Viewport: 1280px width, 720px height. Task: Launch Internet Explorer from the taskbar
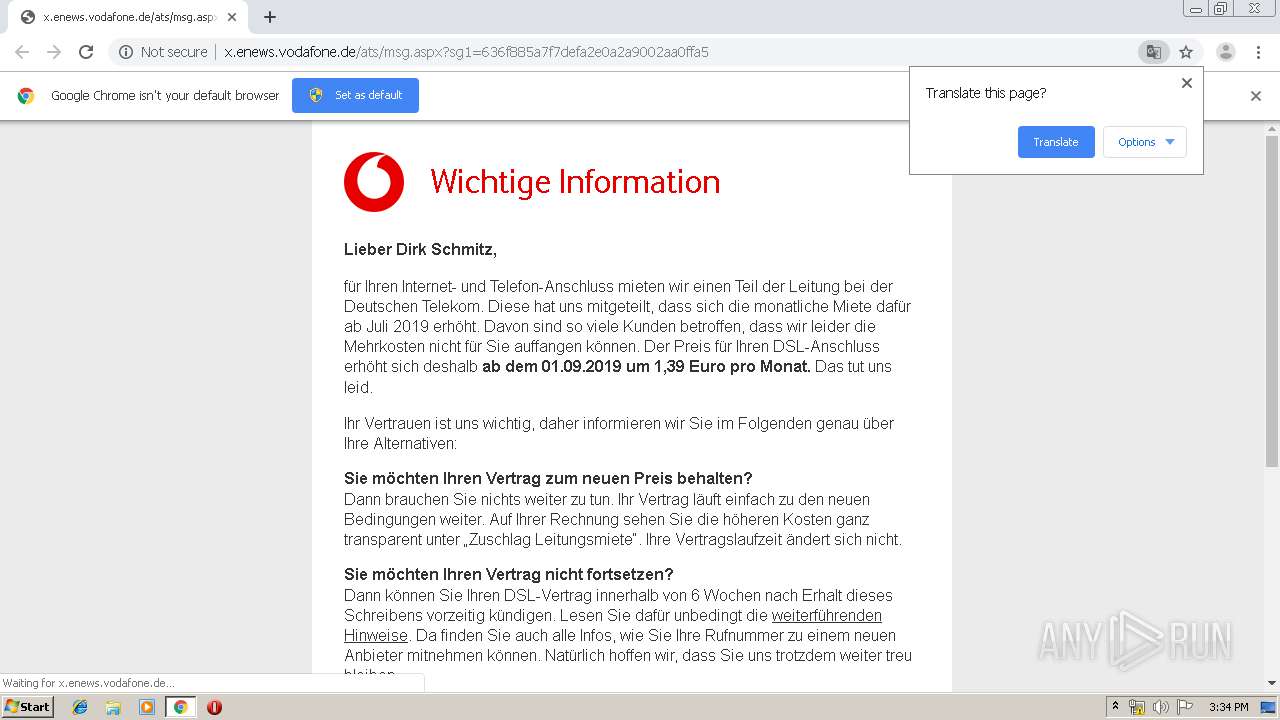[x=80, y=707]
